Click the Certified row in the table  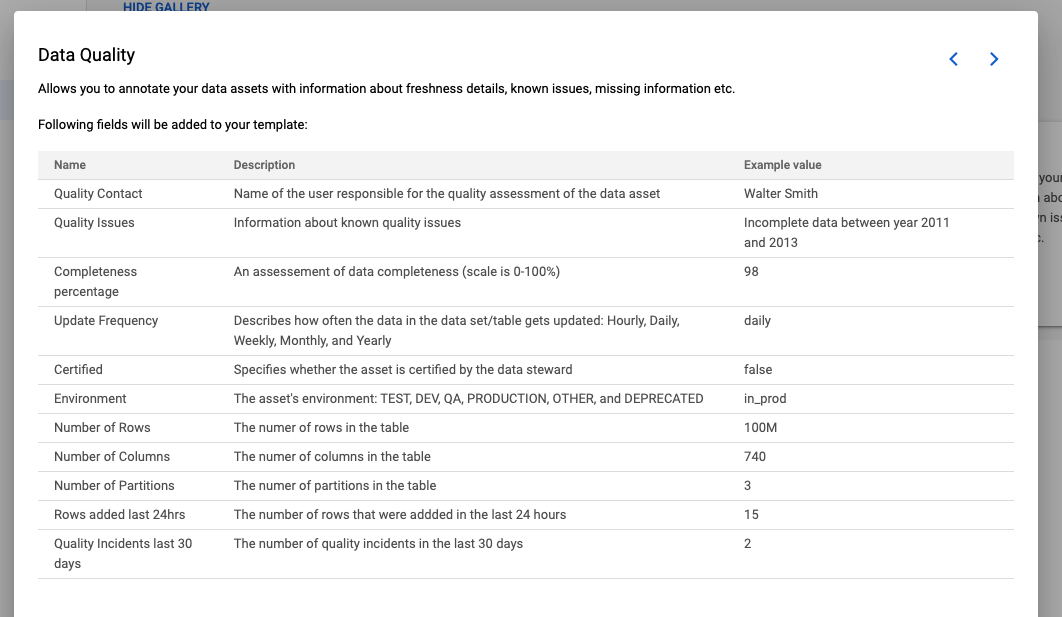[78, 369]
